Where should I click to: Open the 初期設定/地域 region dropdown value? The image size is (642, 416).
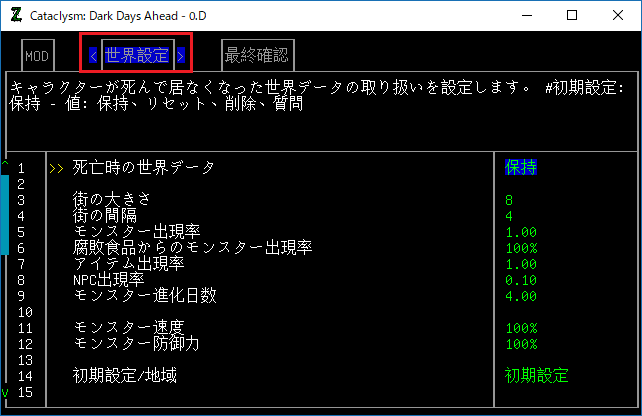[x=536, y=375]
